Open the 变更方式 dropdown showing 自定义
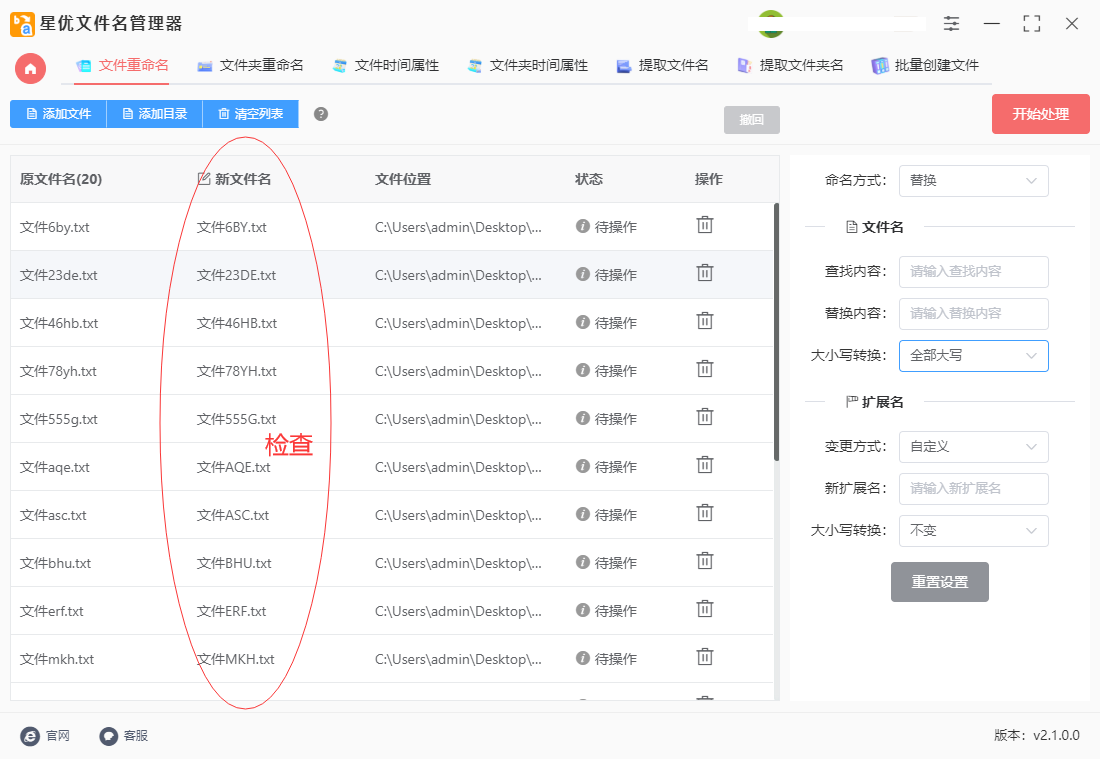The width and height of the screenshot is (1100, 760). pos(973,447)
